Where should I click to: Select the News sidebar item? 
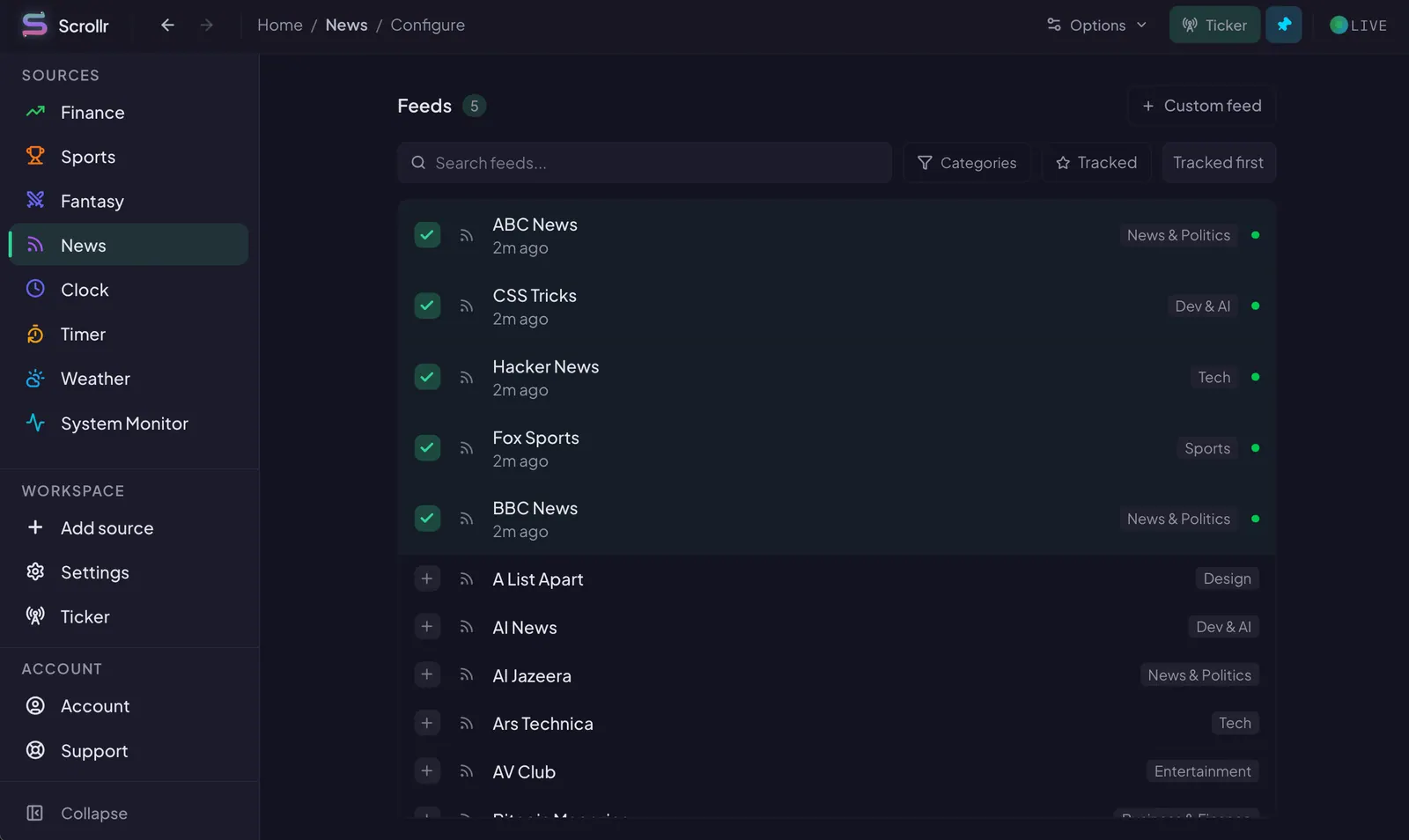click(129, 245)
